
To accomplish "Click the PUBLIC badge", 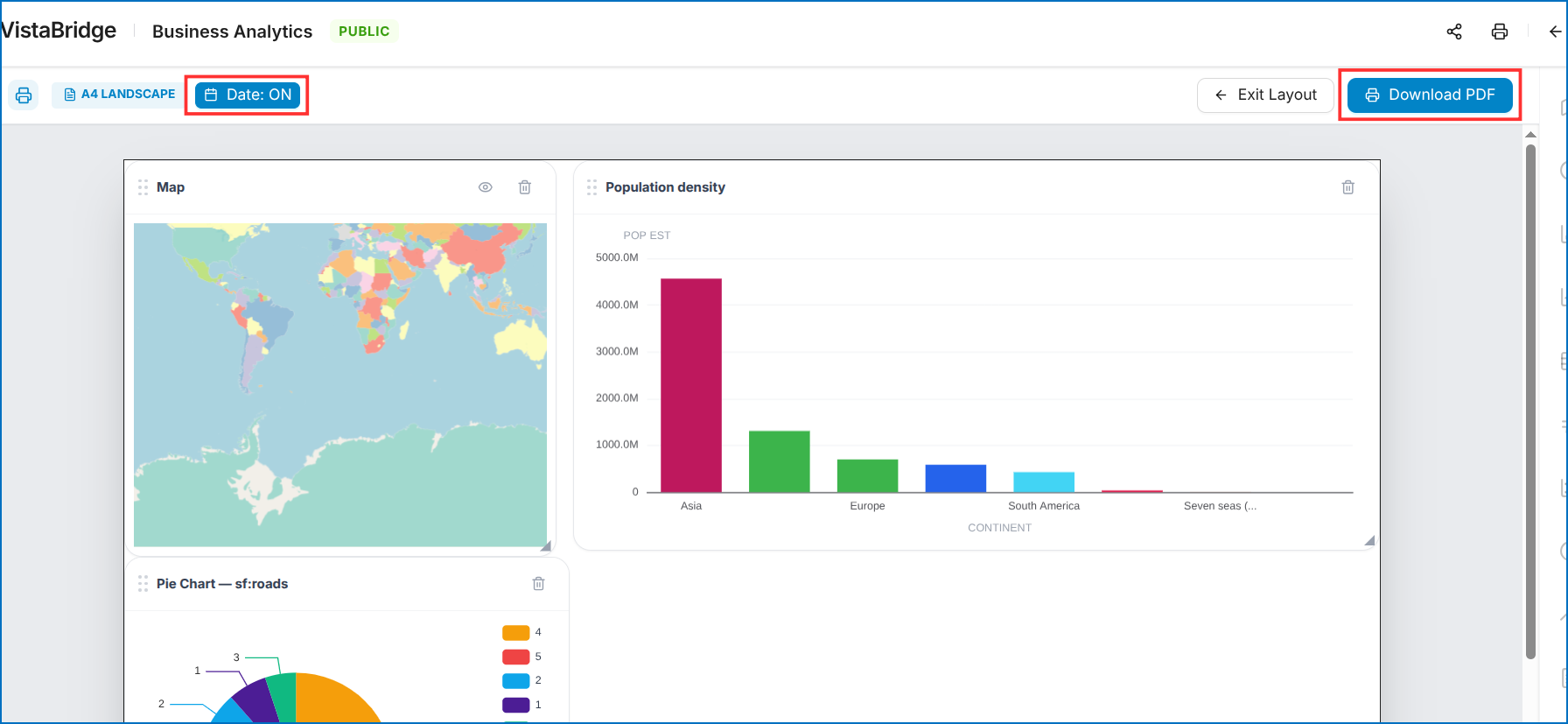I will click(x=364, y=32).
